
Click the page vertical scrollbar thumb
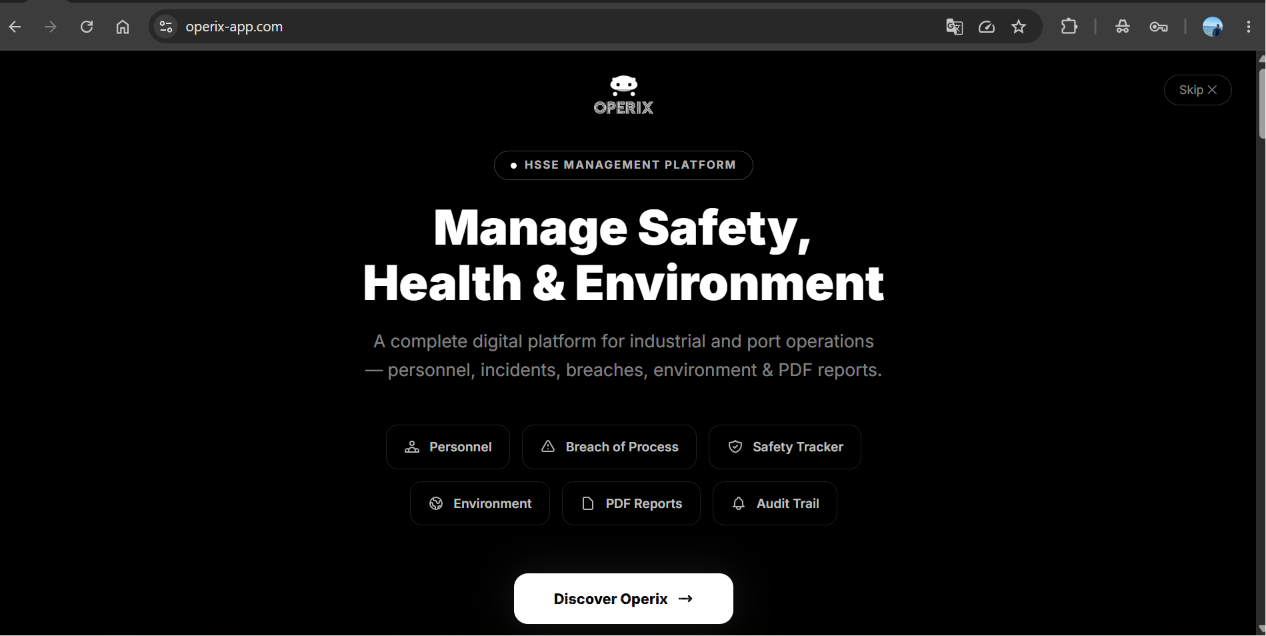1260,105
